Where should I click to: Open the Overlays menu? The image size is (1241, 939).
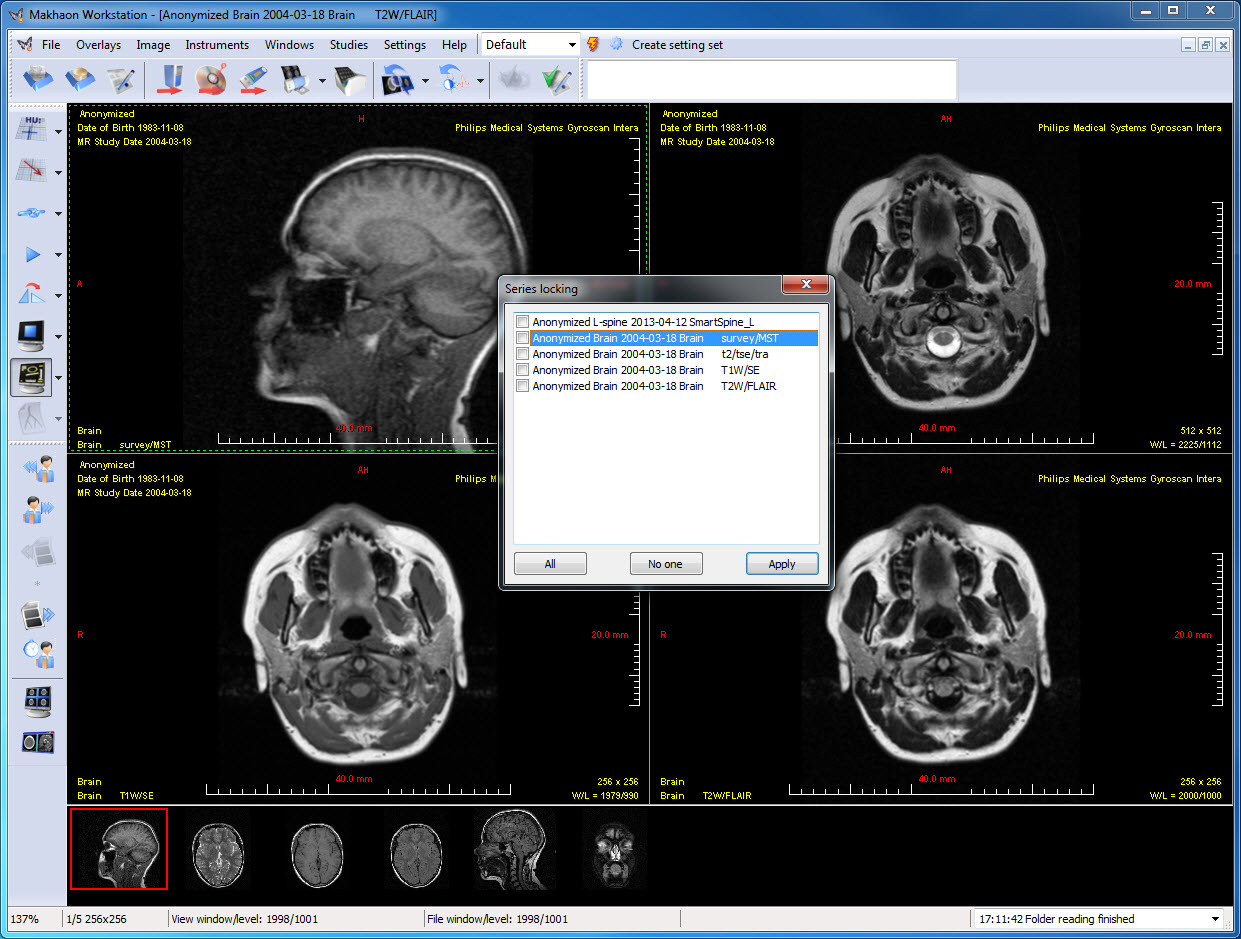pos(98,45)
